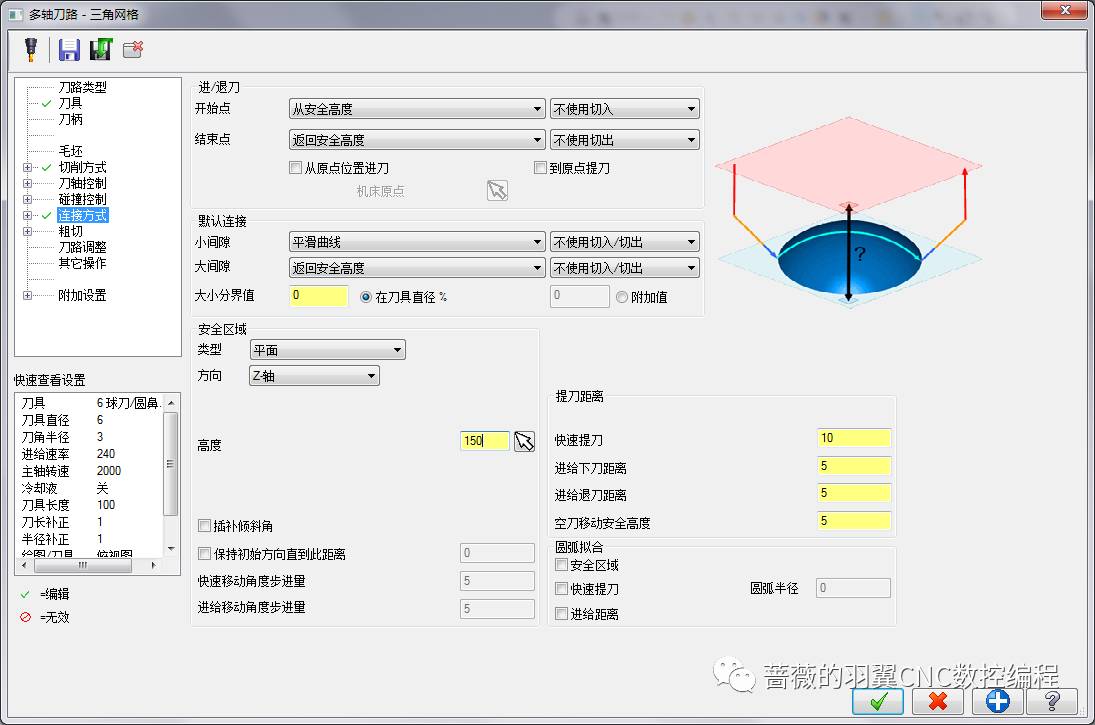
Task: Select 刀柄 in tree
Action: click(x=71, y=119)
